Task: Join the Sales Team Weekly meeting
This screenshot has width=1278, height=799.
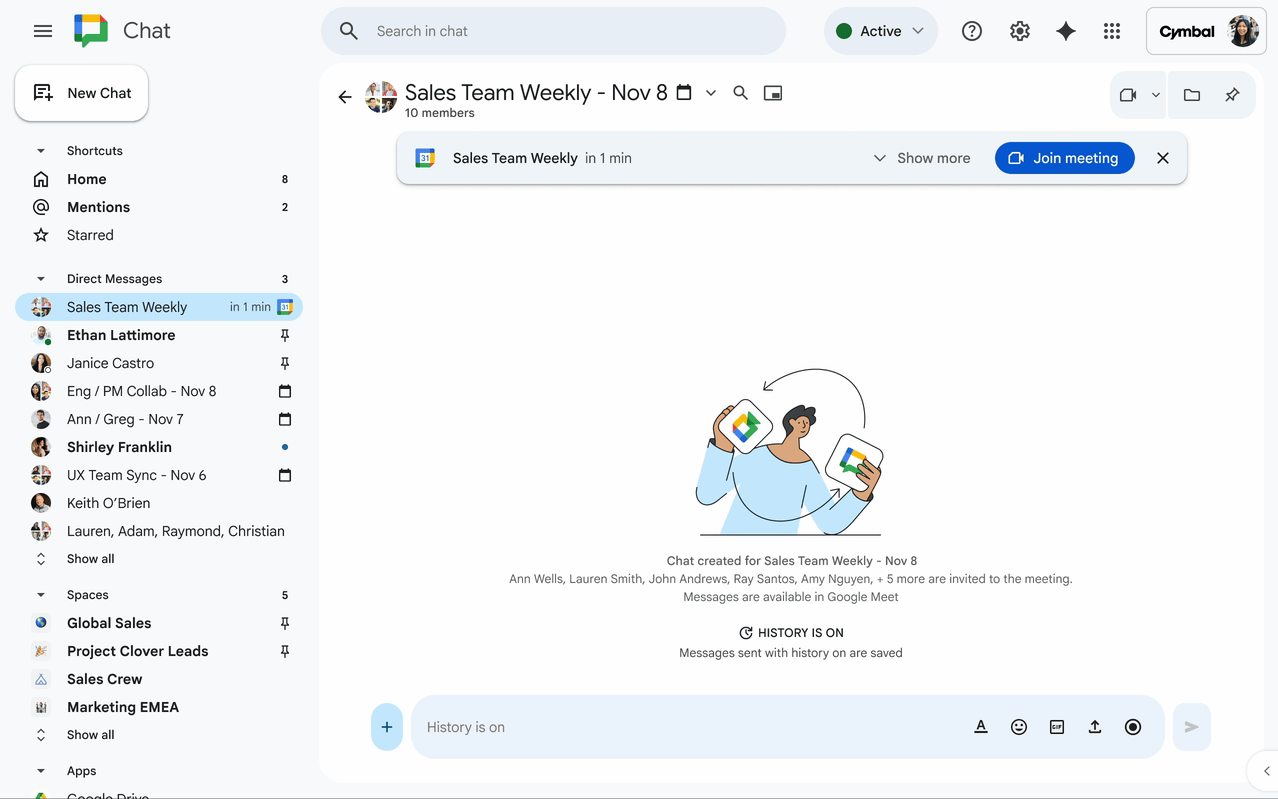Action: (x=1064, y=157)
